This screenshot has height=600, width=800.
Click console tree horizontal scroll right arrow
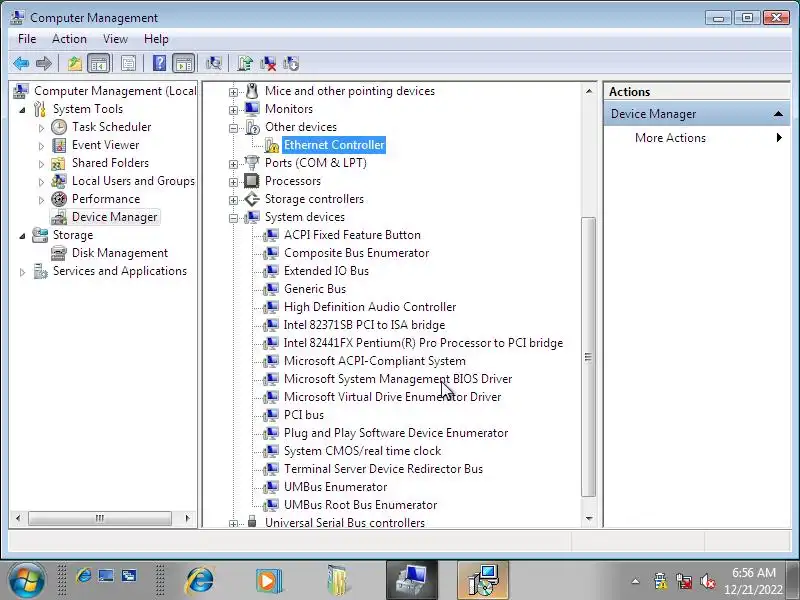(x=187, y=518)
